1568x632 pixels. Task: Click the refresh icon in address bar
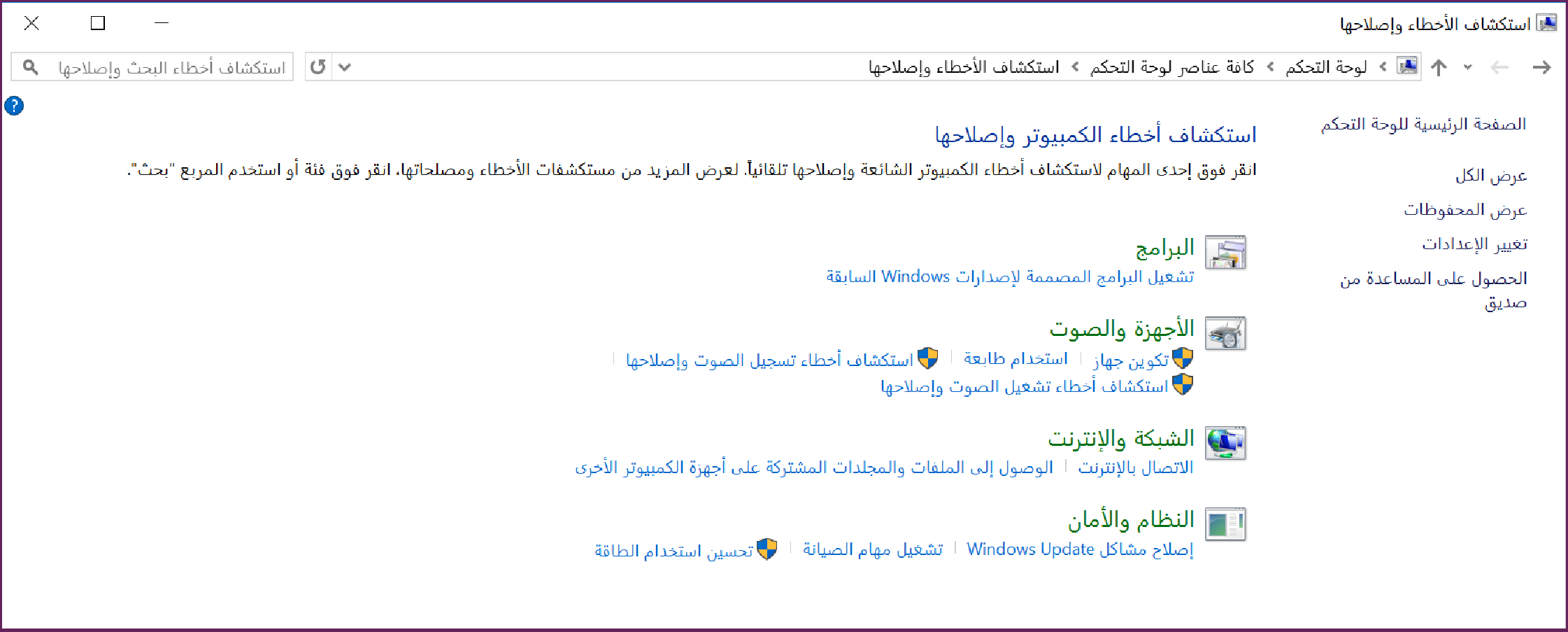coord(318,66)
